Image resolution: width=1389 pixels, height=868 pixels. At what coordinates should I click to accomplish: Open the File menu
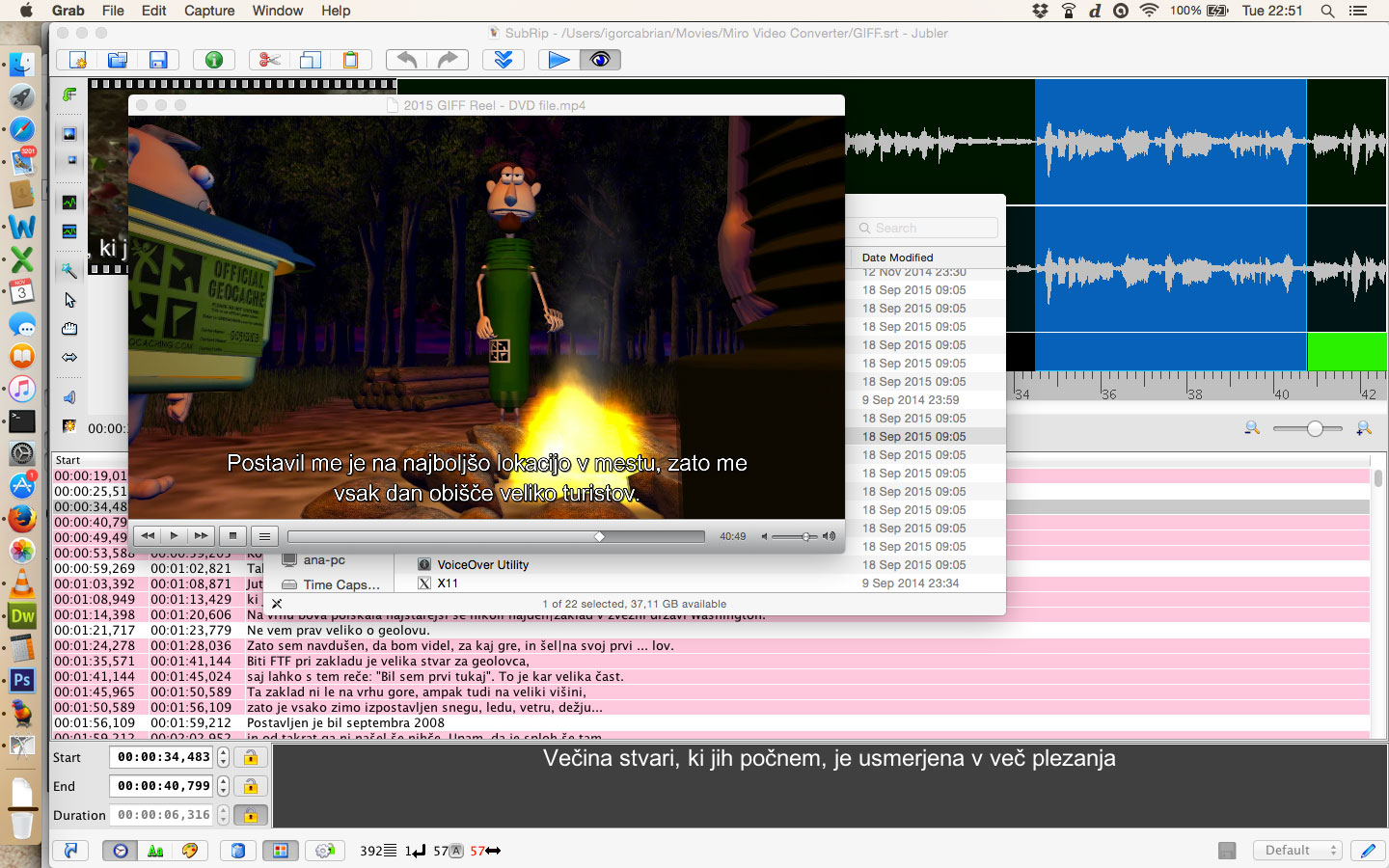113,11
